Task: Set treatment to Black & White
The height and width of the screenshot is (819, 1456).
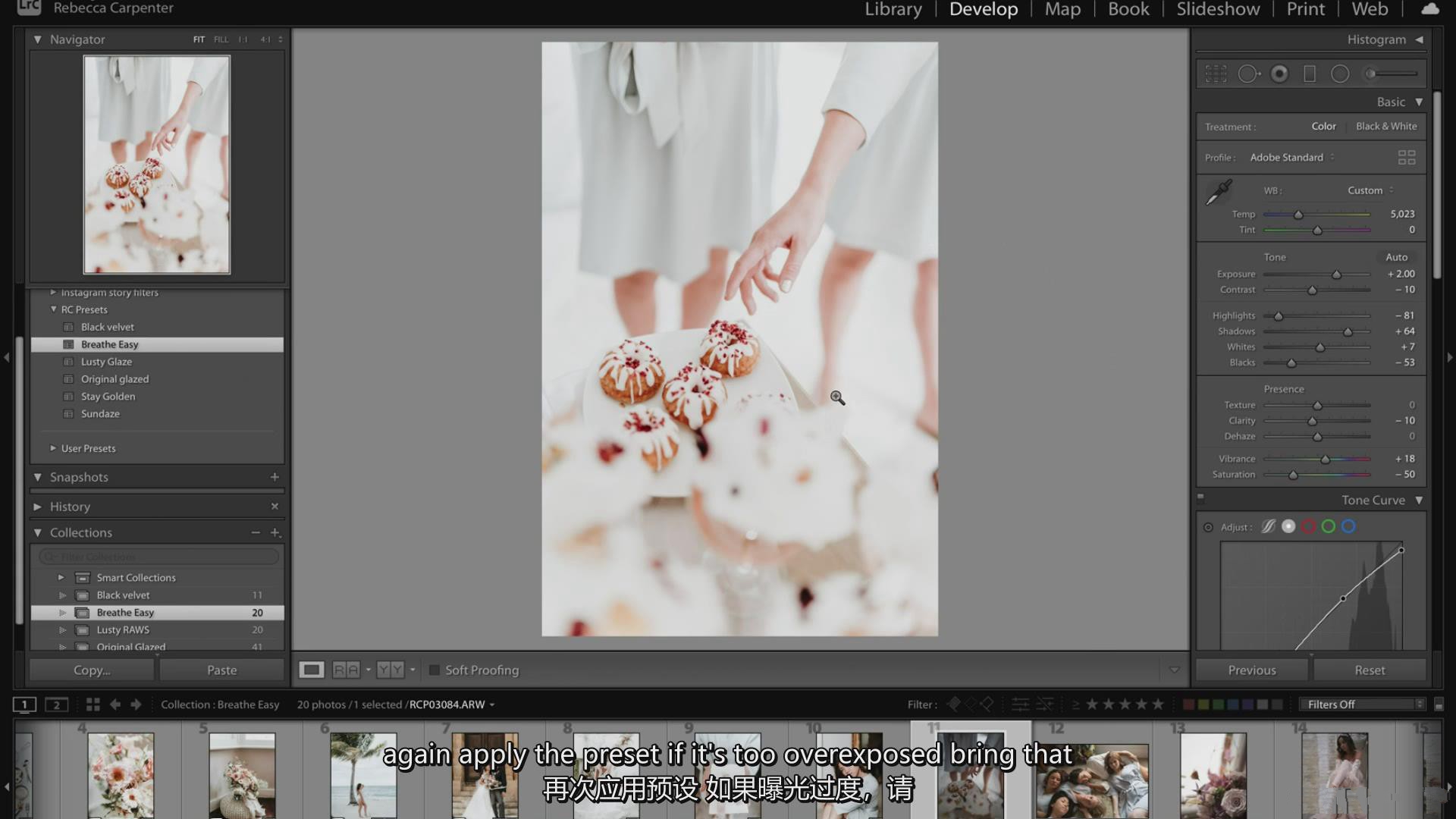Action: pyautogui.click(x=1386, y=126)
